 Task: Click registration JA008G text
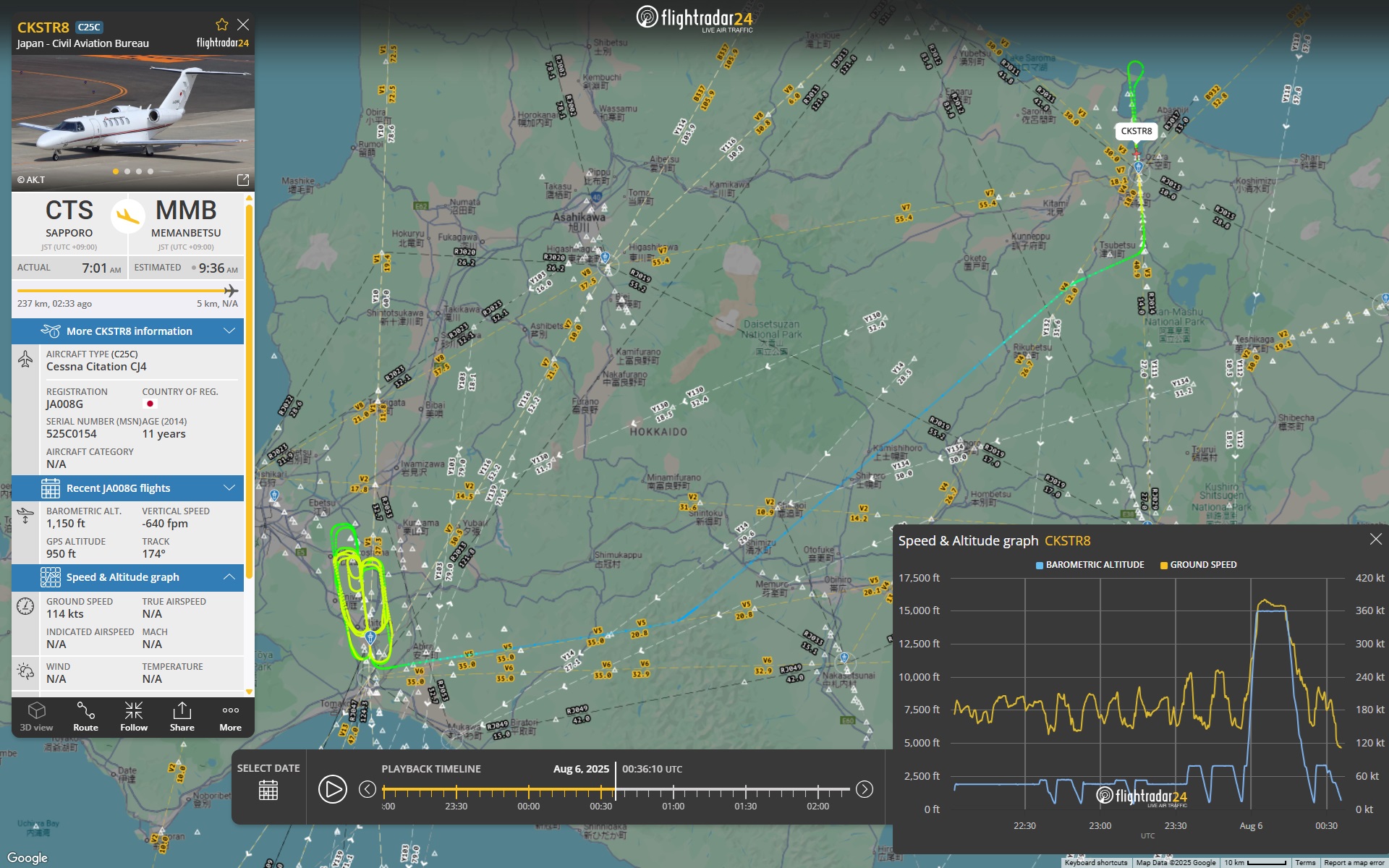point(65,404)
